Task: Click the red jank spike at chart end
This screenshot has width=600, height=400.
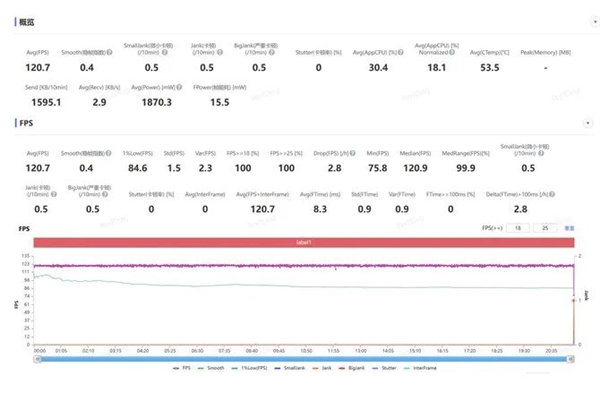Action: 571,300
